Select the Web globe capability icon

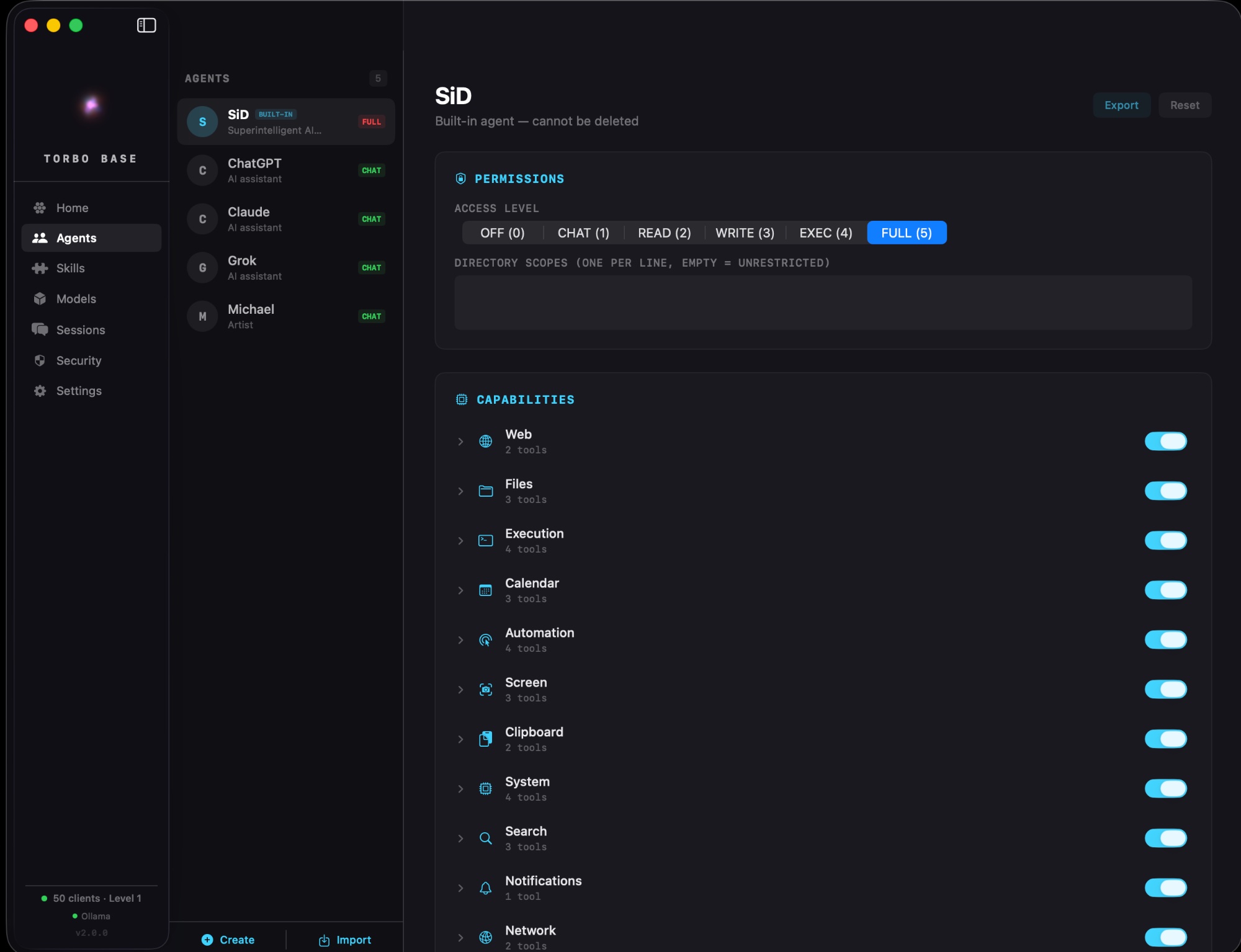tap(486, 441)
